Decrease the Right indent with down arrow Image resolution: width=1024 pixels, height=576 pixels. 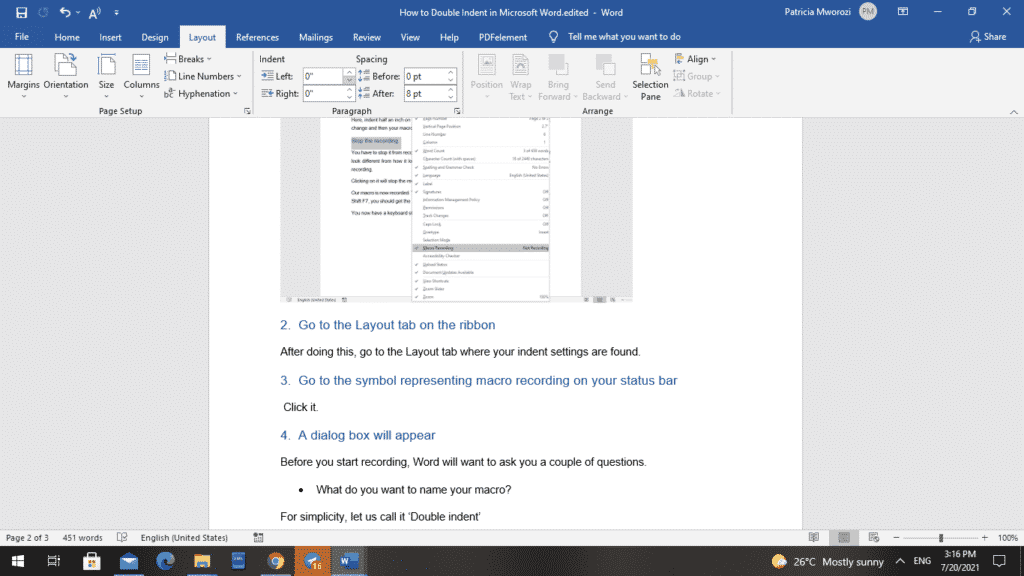pyautogui.click(x=349, y=97)
